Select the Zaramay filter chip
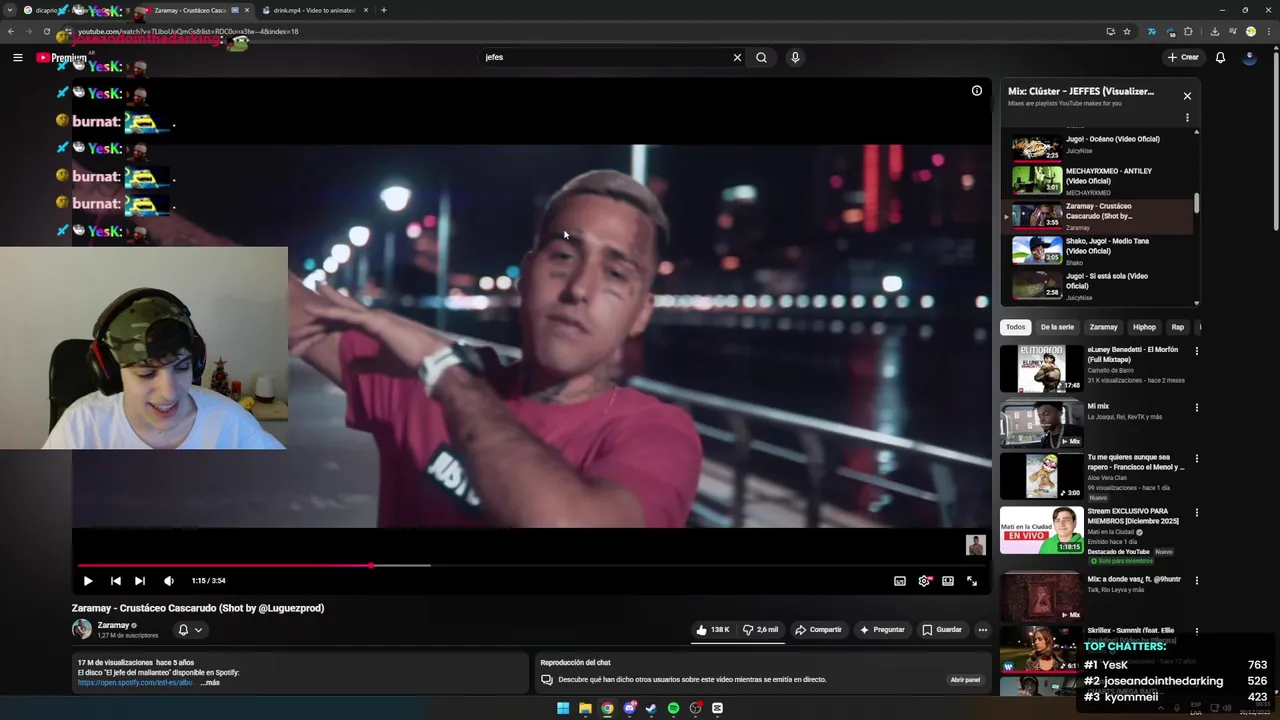Image resolution: width=1280 pixels, height=720 pixels. pos(1103,327)
